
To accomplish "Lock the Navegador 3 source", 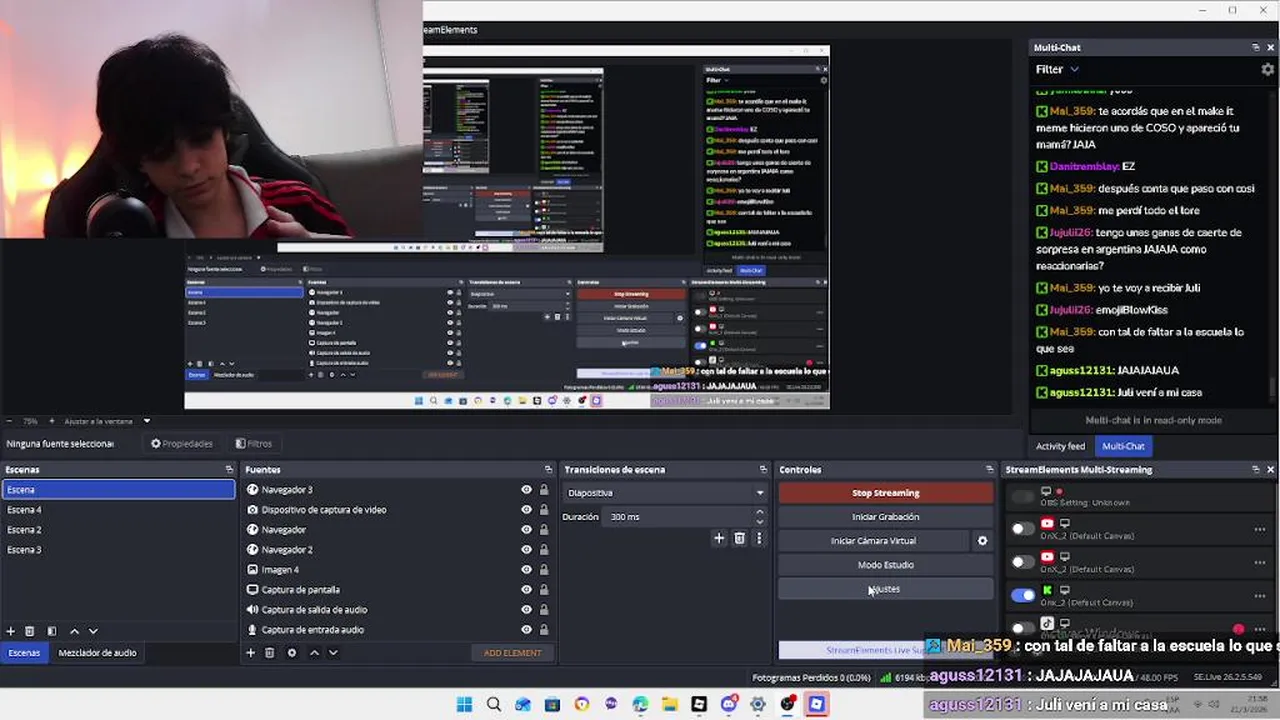I will [x=544, y=490].
